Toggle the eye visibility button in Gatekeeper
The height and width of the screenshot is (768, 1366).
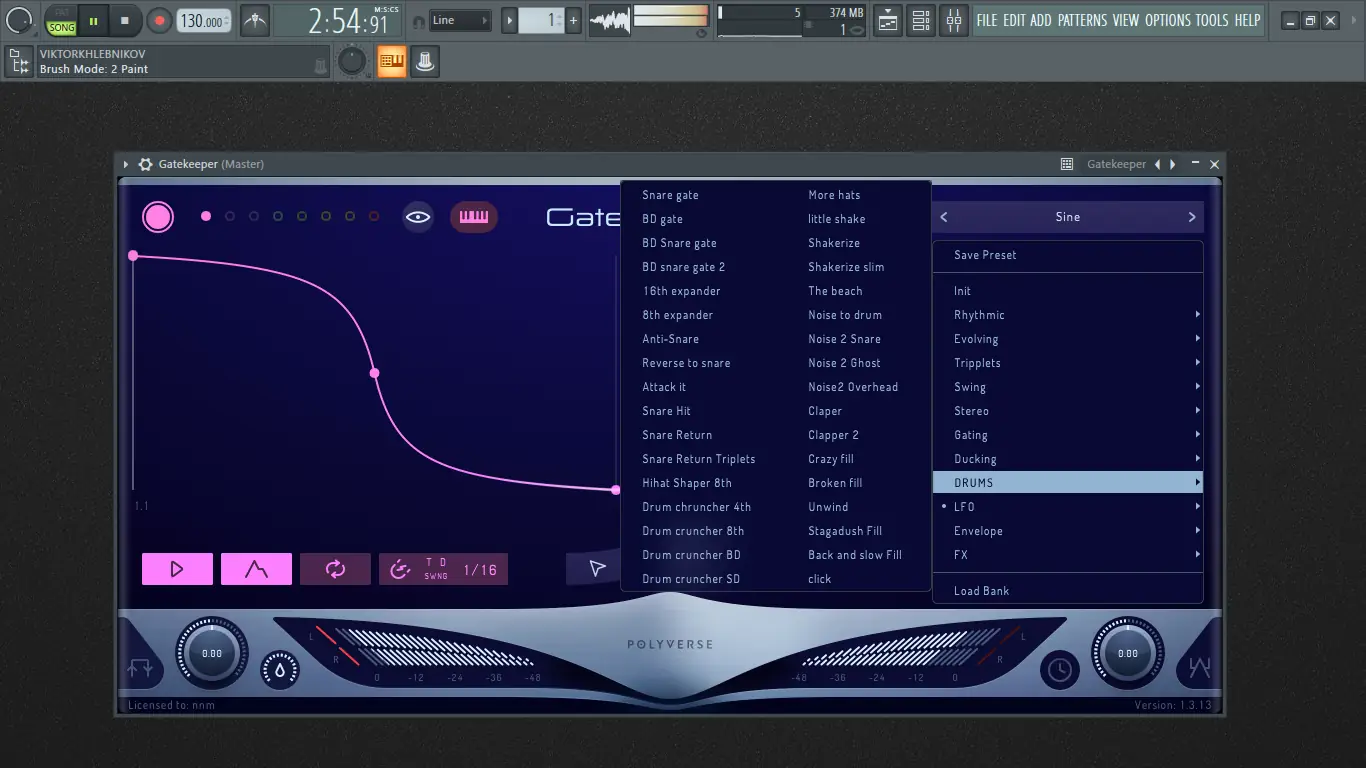(x=418, y=217)
